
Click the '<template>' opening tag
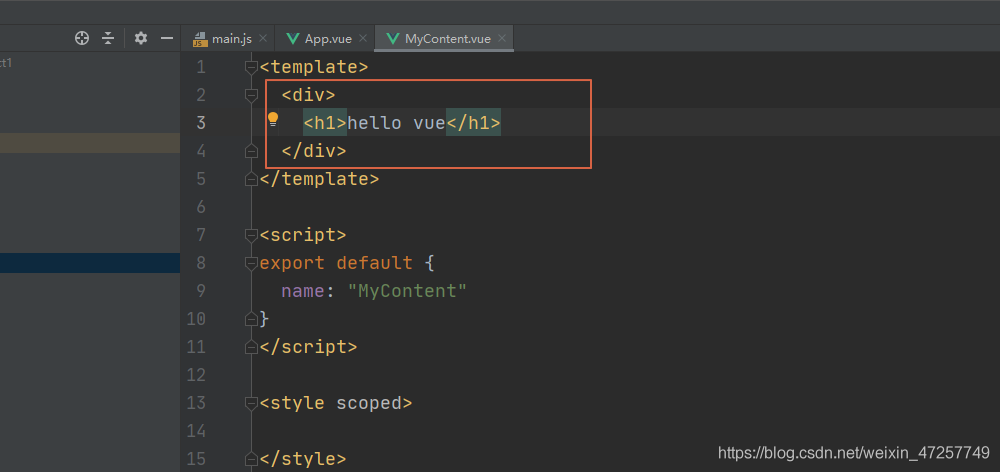(x=314, y=67)
